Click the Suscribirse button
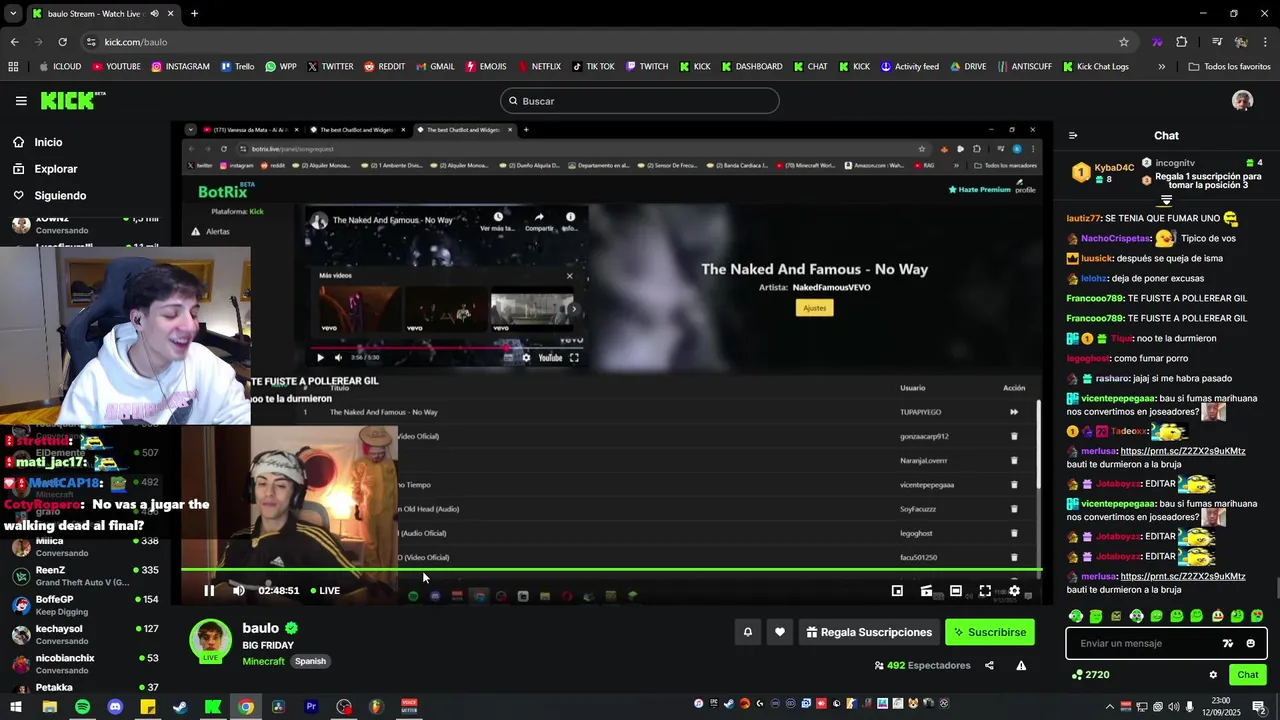 click(x=990, y=632)
